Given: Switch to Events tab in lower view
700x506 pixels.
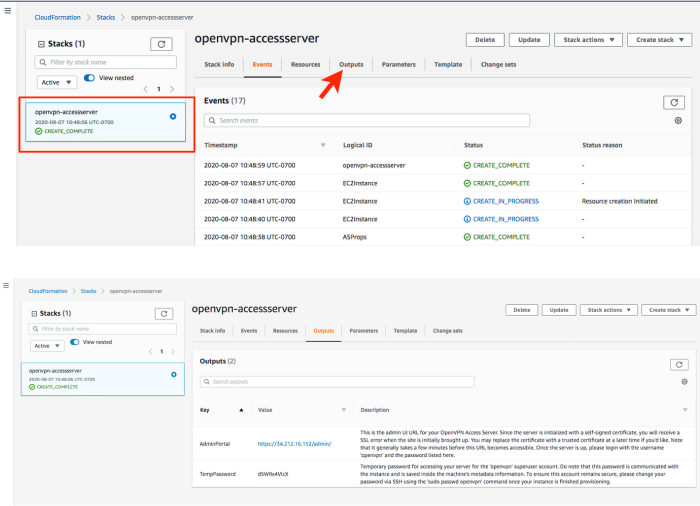Looking at the screenshot, I should [249, 331].
